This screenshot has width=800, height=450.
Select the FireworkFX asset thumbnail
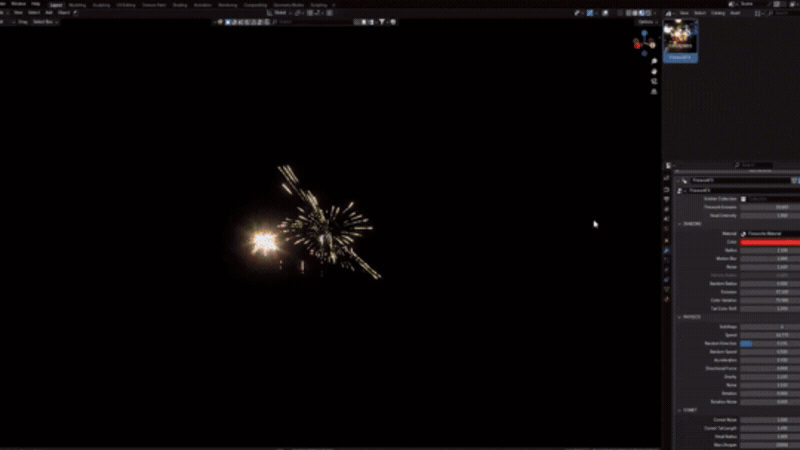point(680,41)
